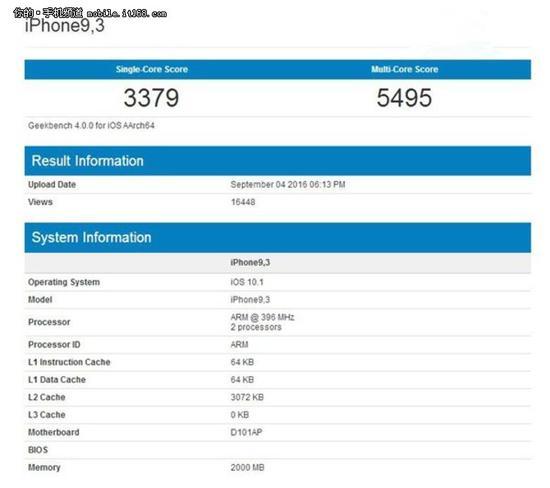Image resolution: width=550 pixels, height=488 pixels.
Task: Click the Geekbench 4.0.0 for iOS AArch64 text
Action: tap(91, 126)
